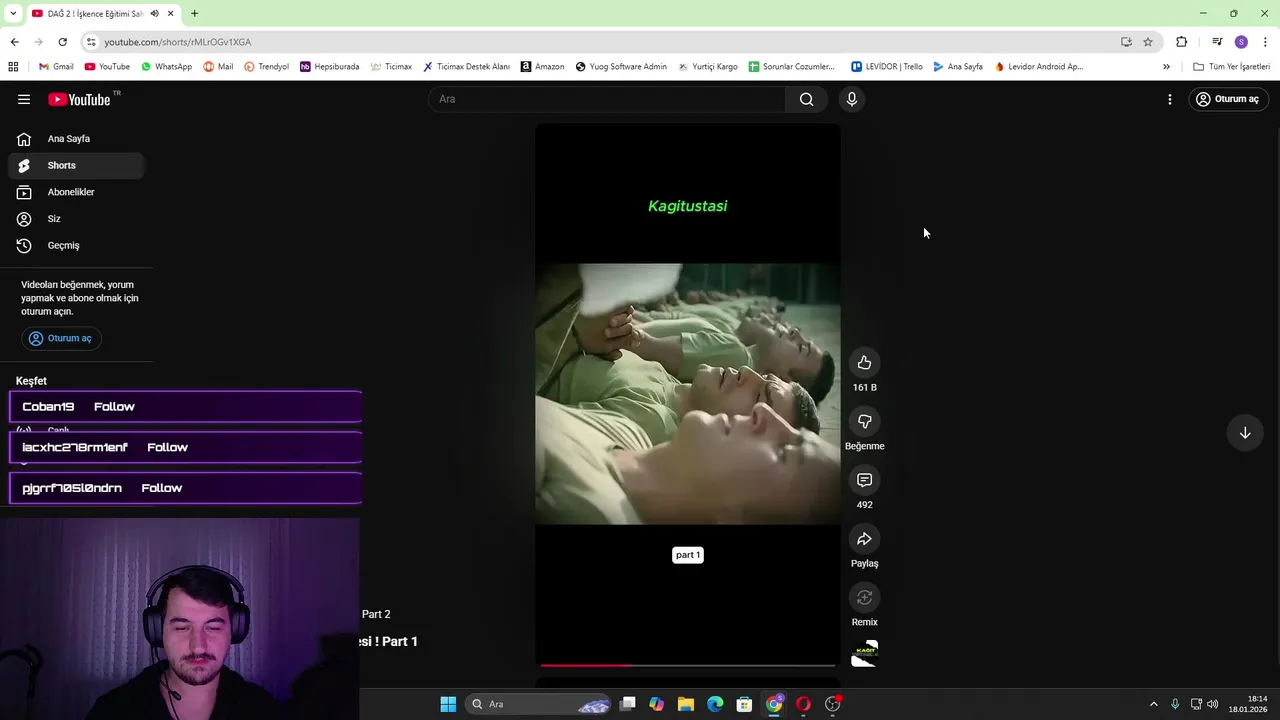The image size is (1280, 720).
Task: Go to YouTube home via logo
Action: click(79, 99)
